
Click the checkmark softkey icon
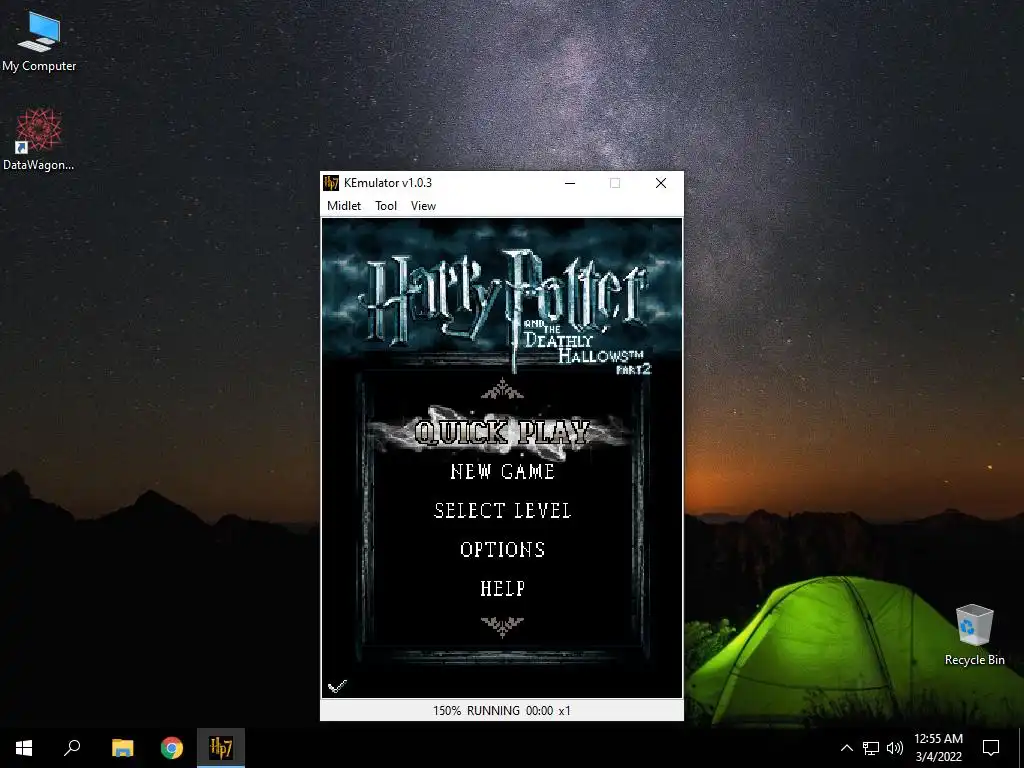[337, 686]
